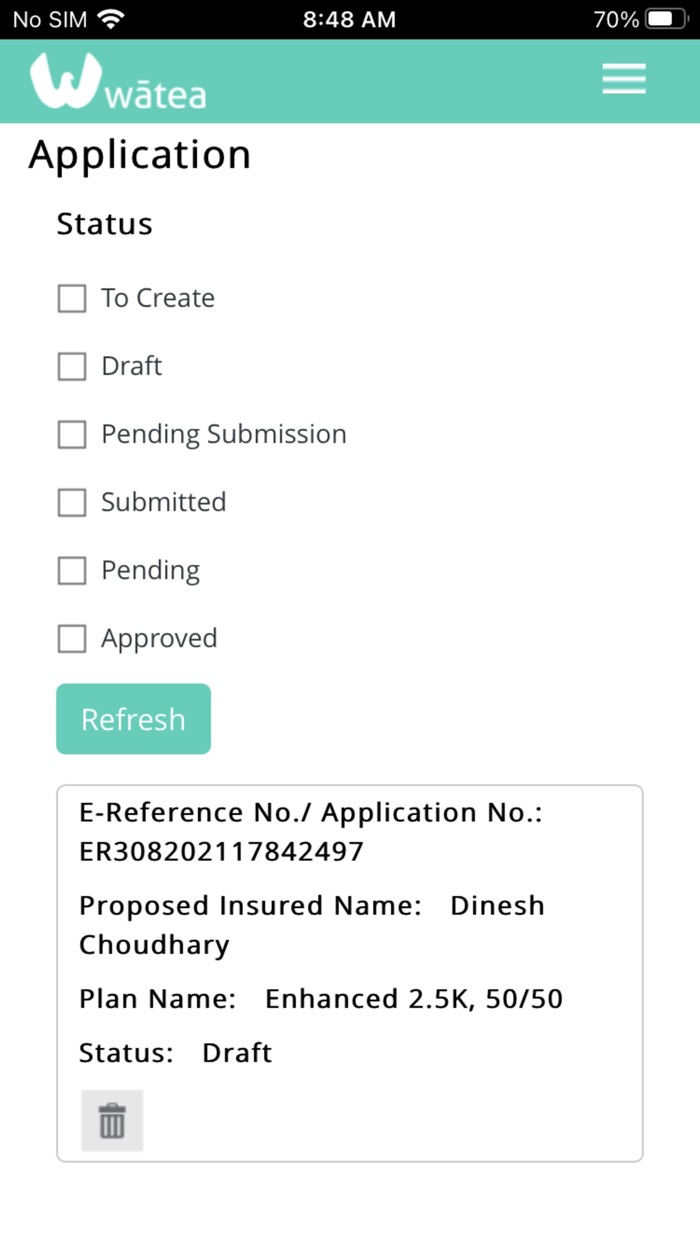Toggle the Pending status filter

[x=72, y=570]
